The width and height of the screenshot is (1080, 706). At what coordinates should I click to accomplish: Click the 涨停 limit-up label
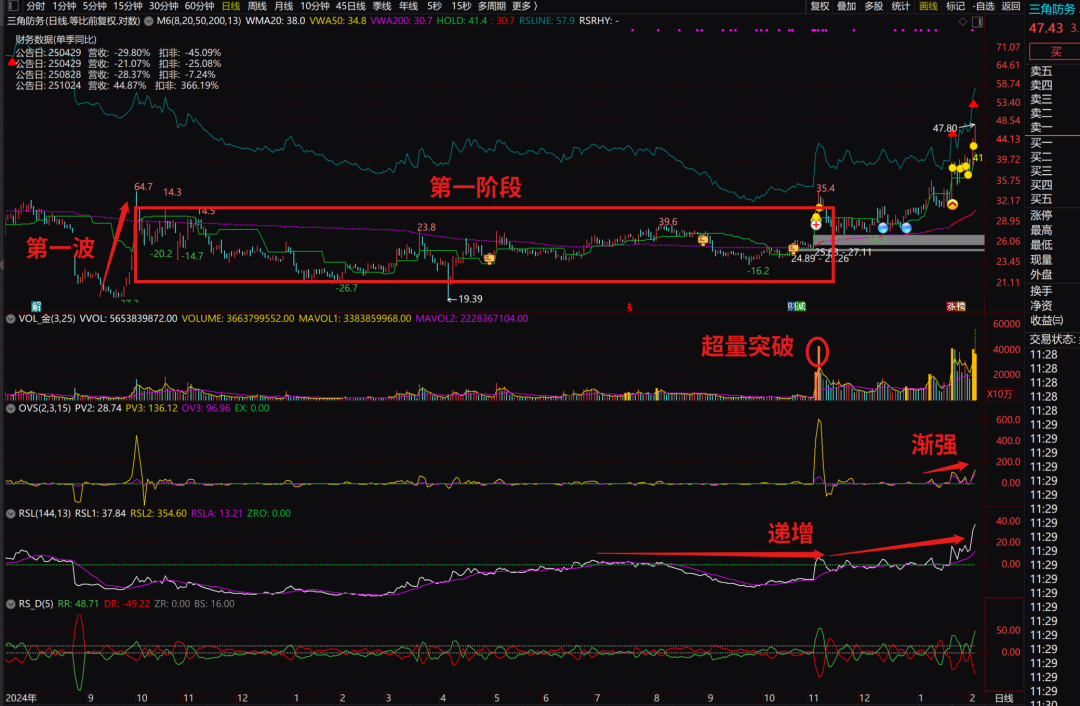click(x=1041, y=215)
